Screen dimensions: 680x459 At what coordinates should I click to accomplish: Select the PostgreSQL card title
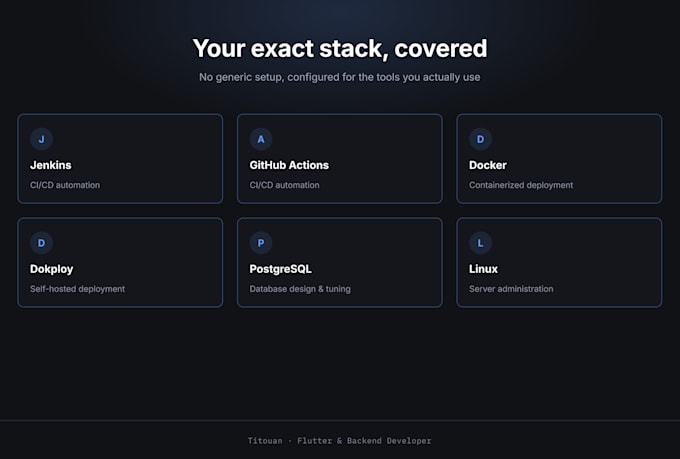click(x=281, y=269)
